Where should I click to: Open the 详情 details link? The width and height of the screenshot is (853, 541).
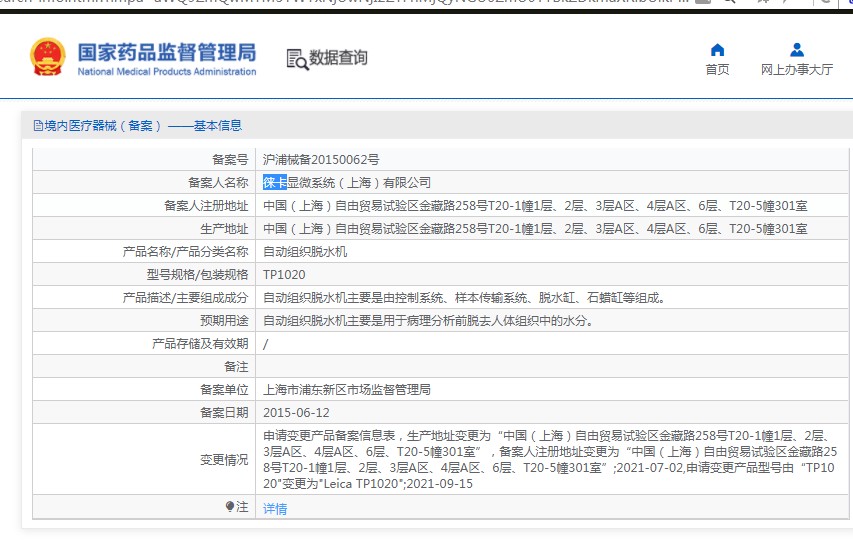tap(275, 509)
